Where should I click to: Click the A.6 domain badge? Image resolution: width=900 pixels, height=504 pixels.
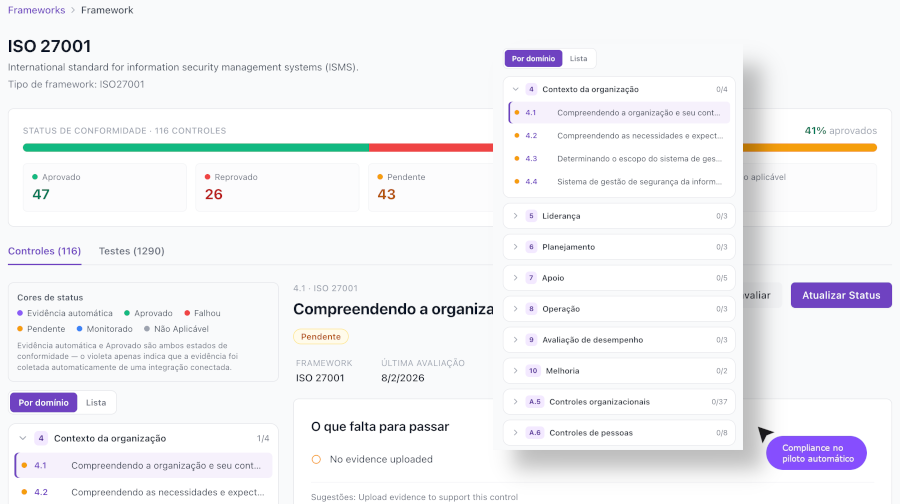point(535,433)
